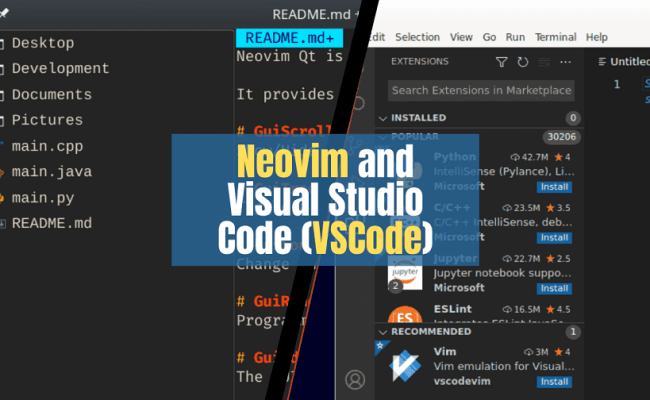650x400 pixels.
Task: Open the Selection menu
Action: 417,37
